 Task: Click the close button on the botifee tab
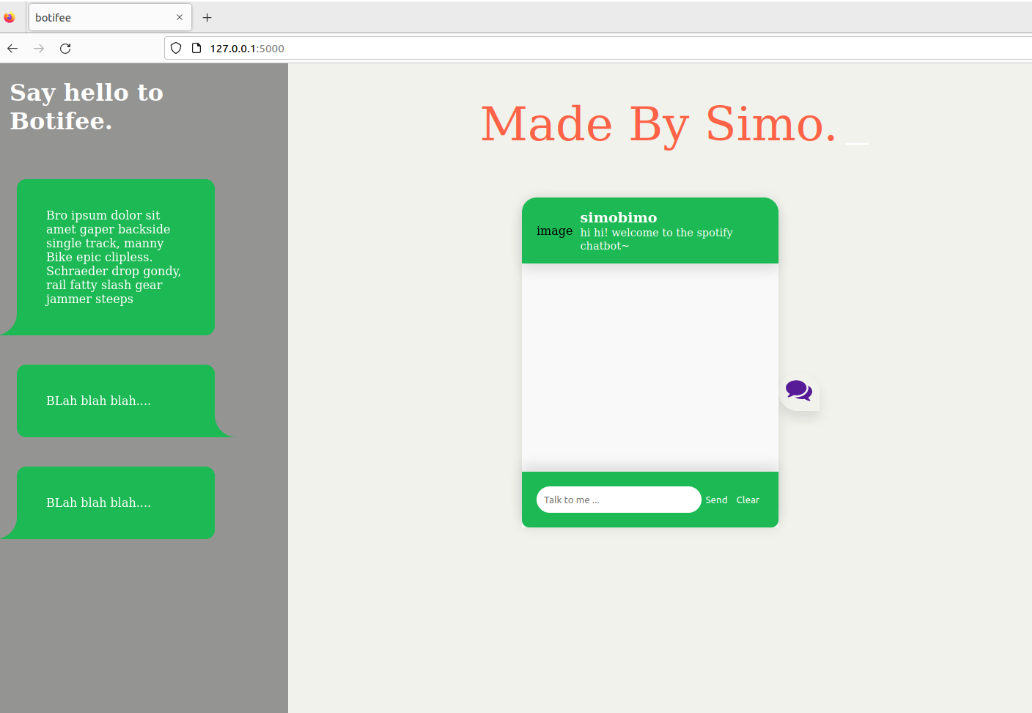[179, 17]
